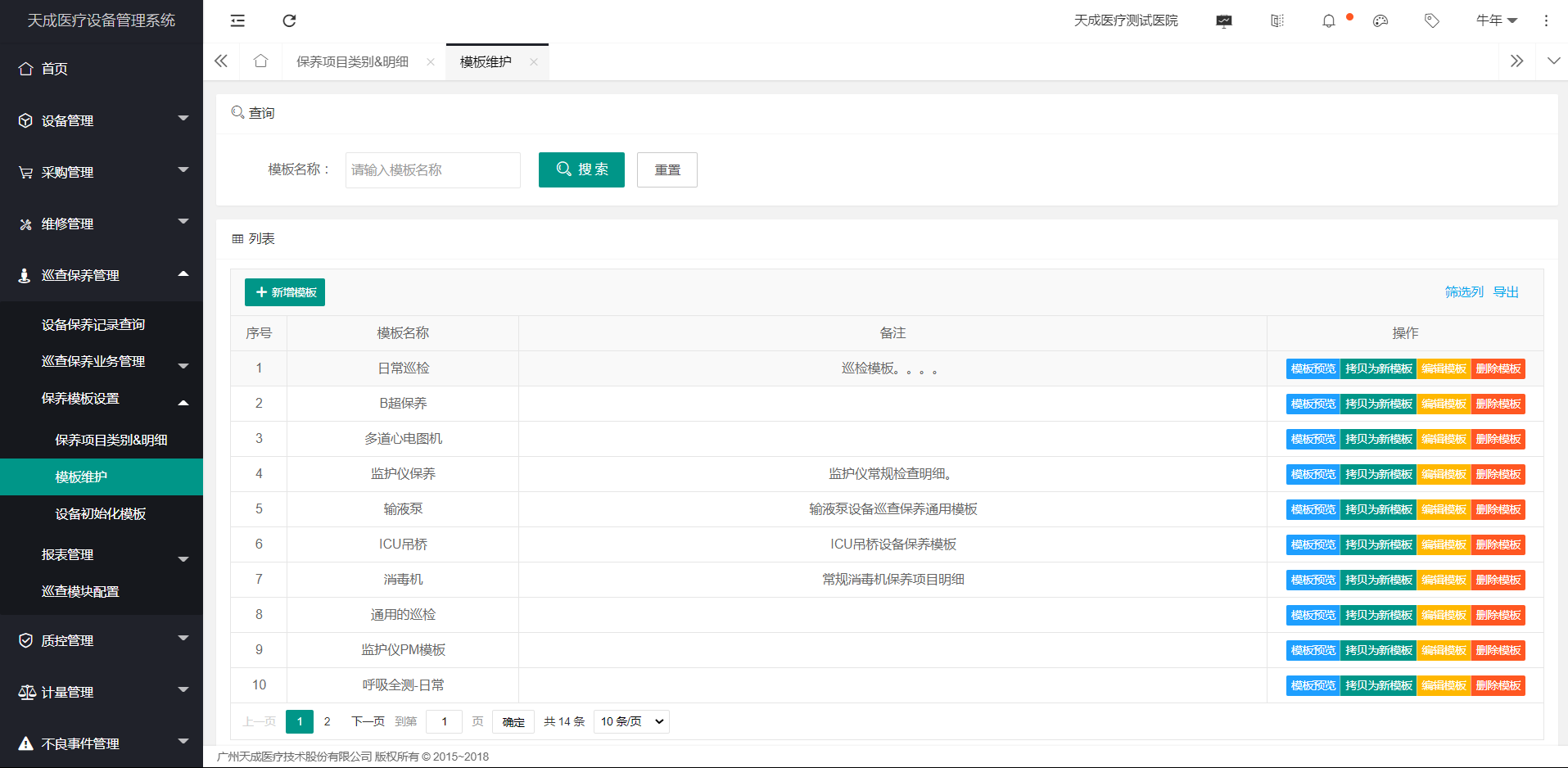Collapse the 巡查保养管理 sidebar menu
The image size is (1568, 768).
pyautogui.click(x=102, y=275)
